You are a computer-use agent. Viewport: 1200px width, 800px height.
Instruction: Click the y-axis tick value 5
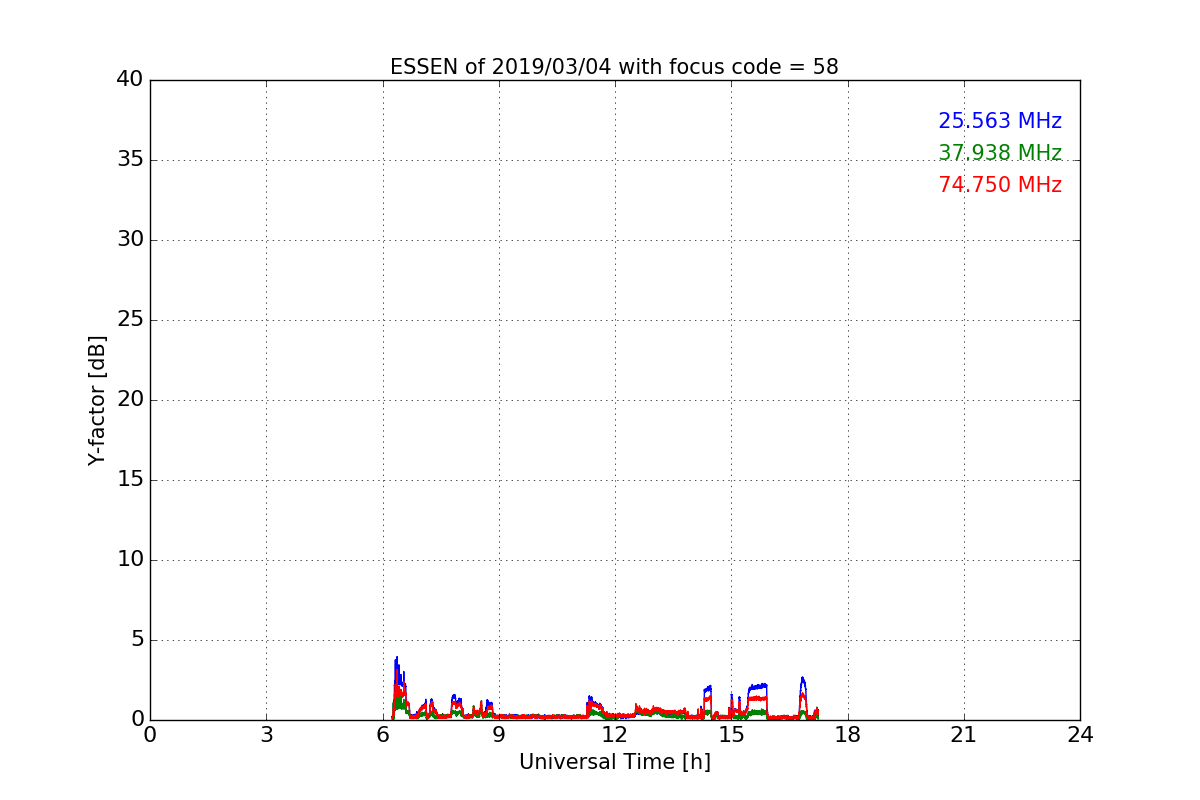pyautogui.click(x=136, y=640)
